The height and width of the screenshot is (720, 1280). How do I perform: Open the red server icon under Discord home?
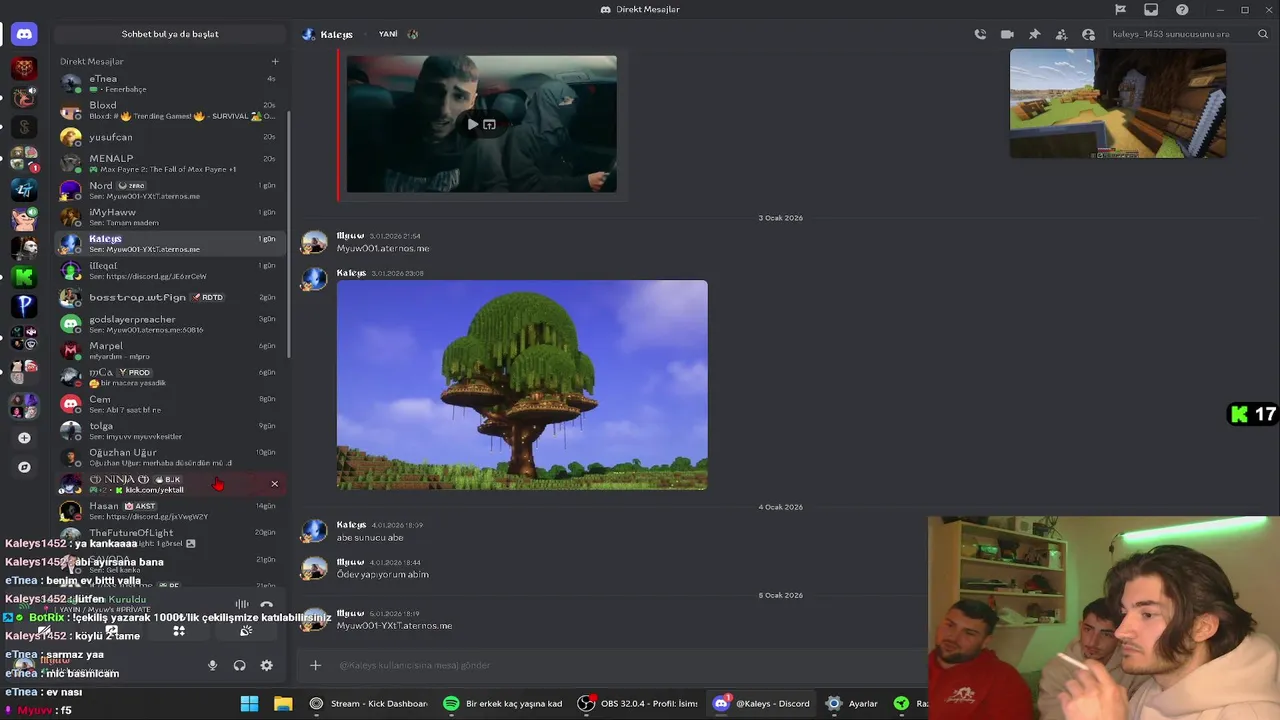click(24, 69)
